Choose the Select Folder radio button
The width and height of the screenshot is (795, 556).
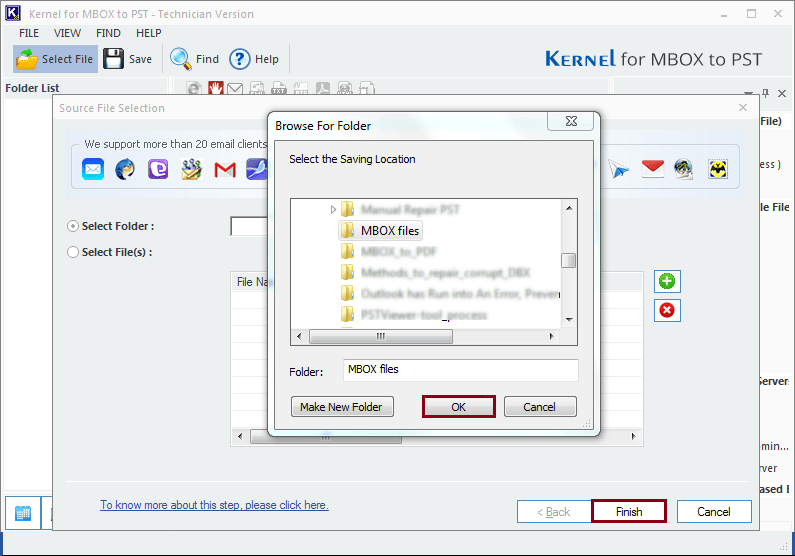coord(73,226)
